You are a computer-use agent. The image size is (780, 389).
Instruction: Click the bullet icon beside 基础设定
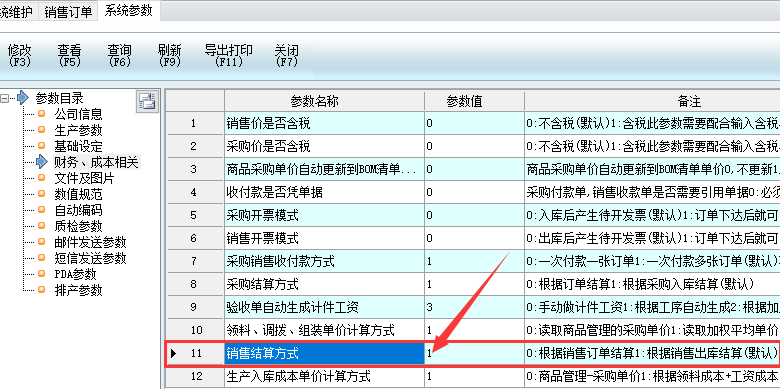coord(42,146)
